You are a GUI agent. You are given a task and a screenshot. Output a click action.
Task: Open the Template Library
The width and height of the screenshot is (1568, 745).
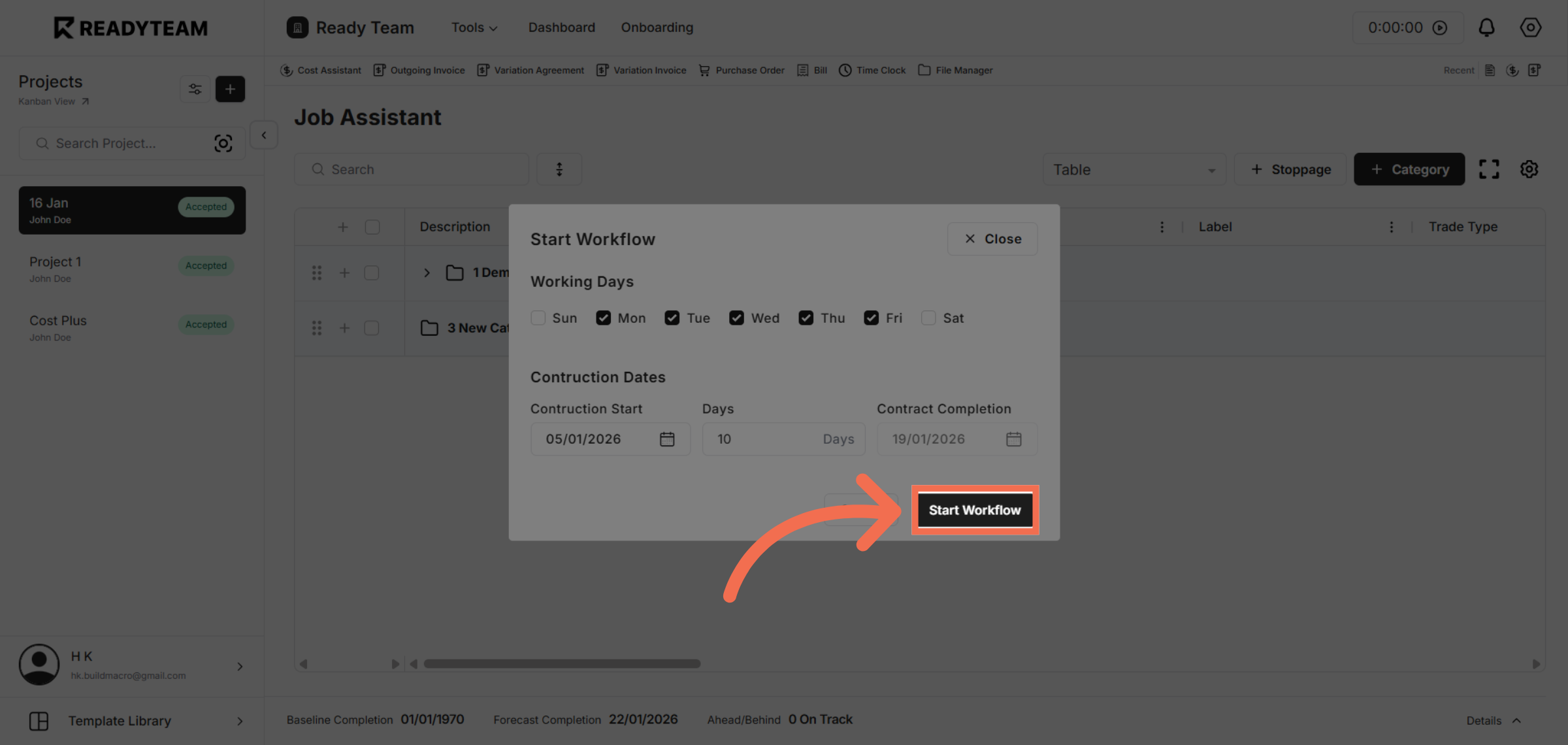[120, 721]
